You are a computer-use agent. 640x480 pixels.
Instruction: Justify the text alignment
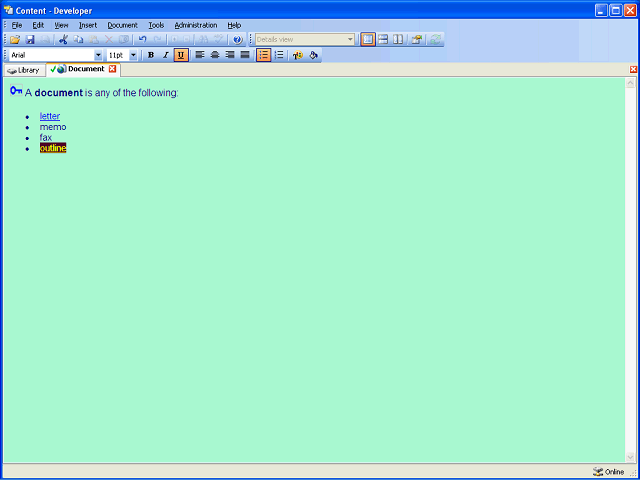pyautogui.click(x=245, y=55)
